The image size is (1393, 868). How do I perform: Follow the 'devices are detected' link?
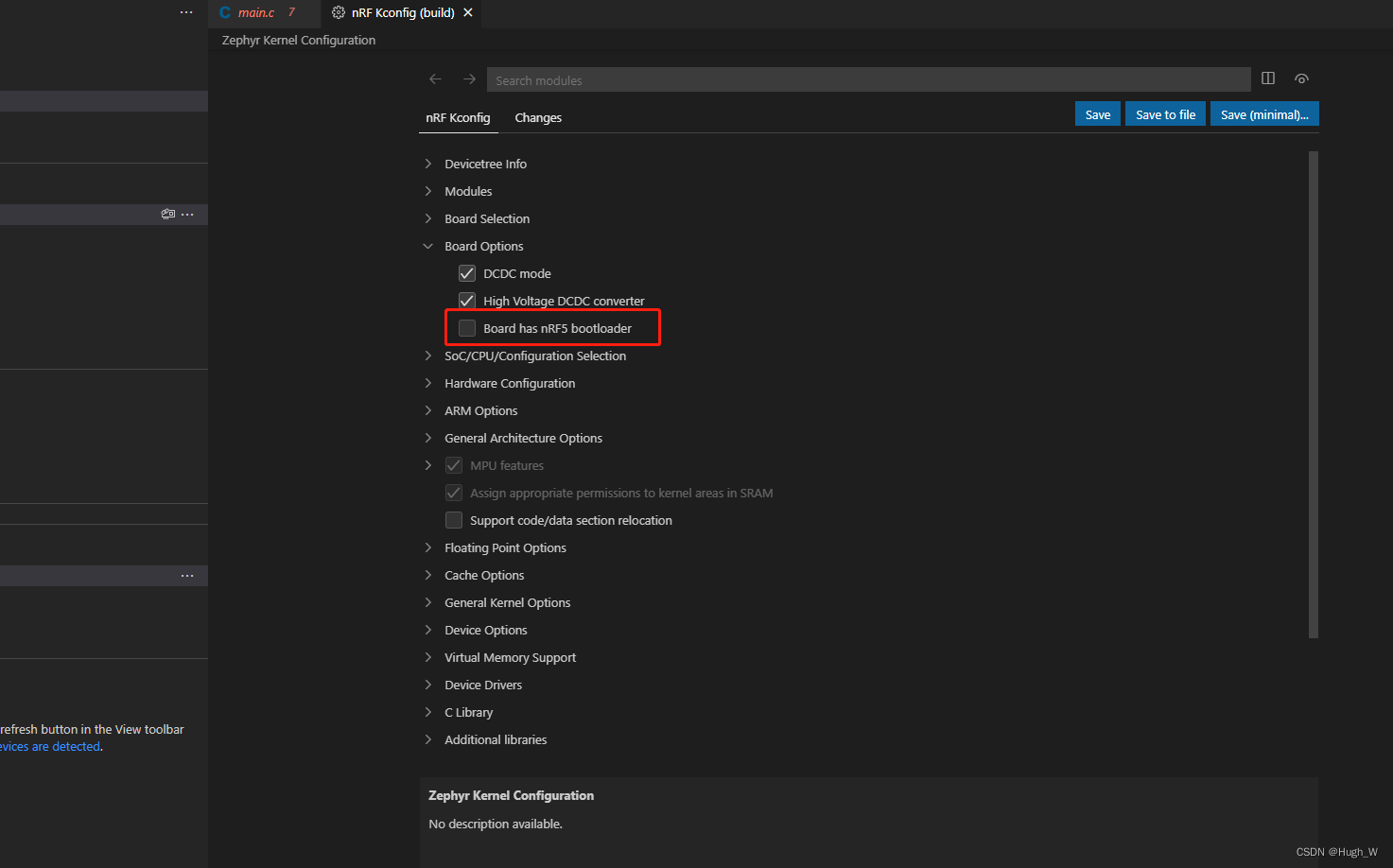50,746
